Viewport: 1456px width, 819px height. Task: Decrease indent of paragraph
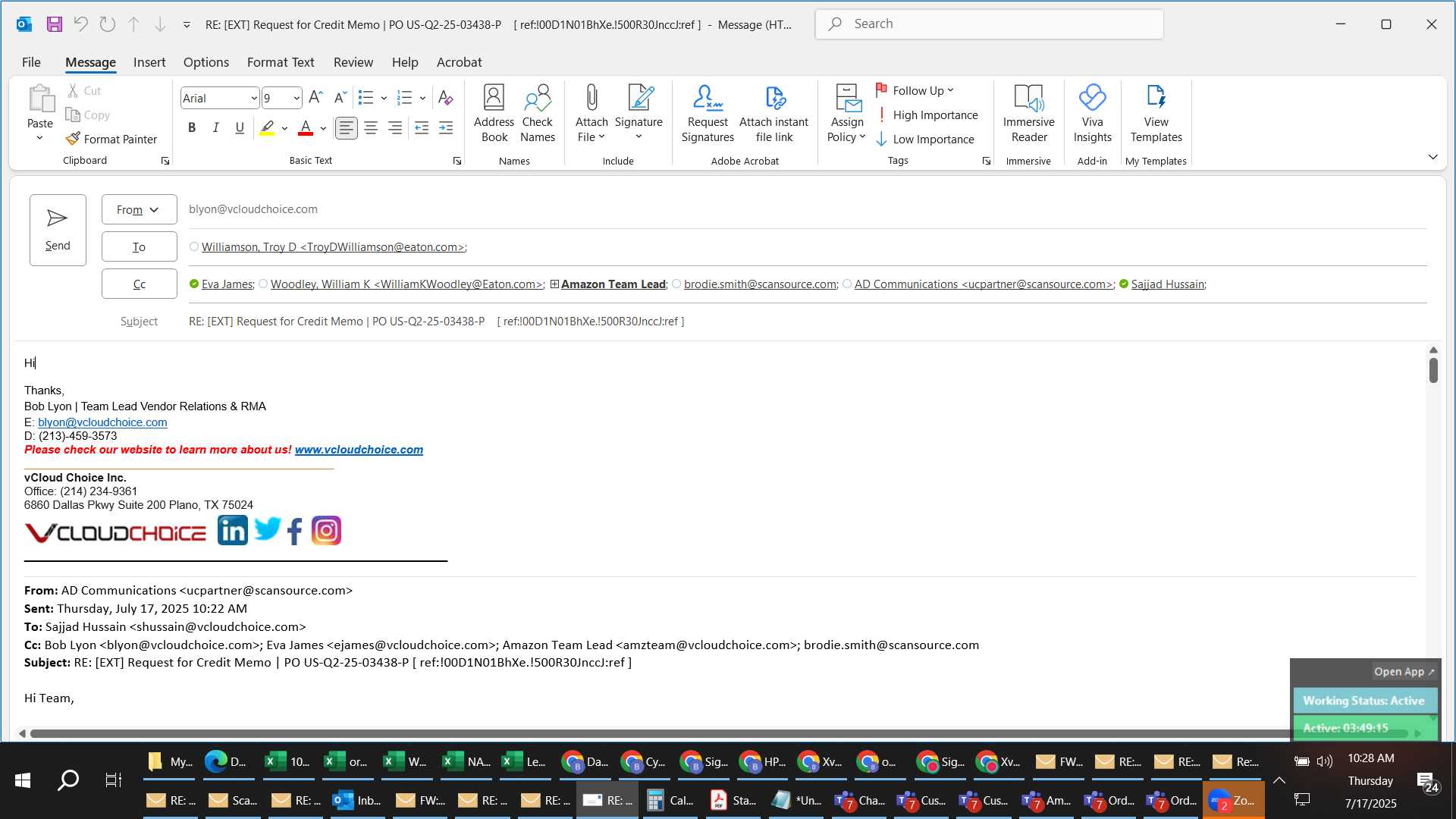(422, 128)
